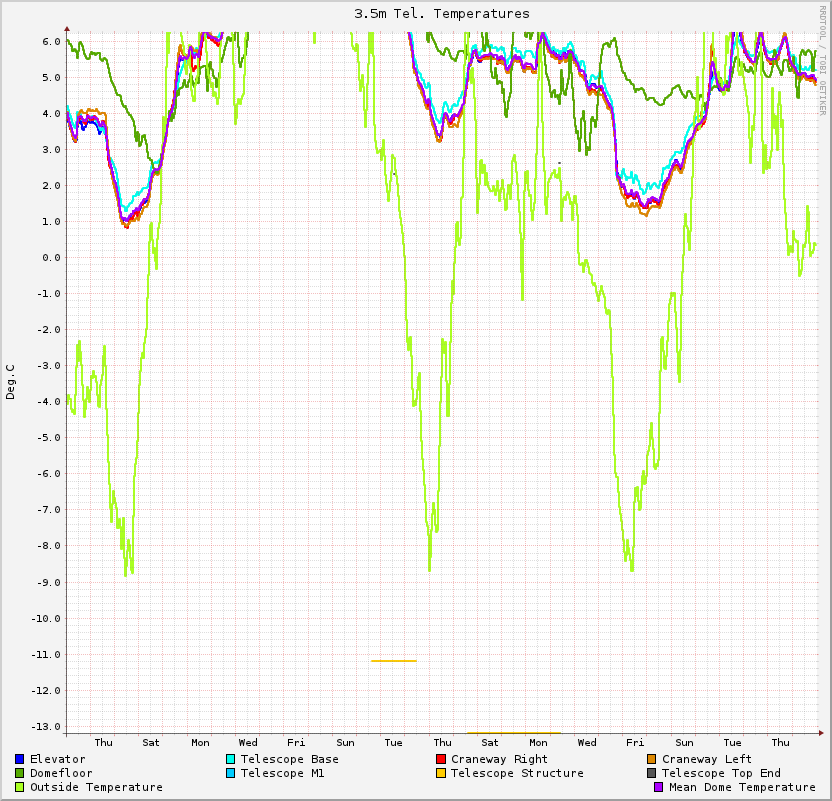This screenshot has width=832, height=801.
Task: Click the lime Outside Temperature legend swatch
Action: pos(20,787)
